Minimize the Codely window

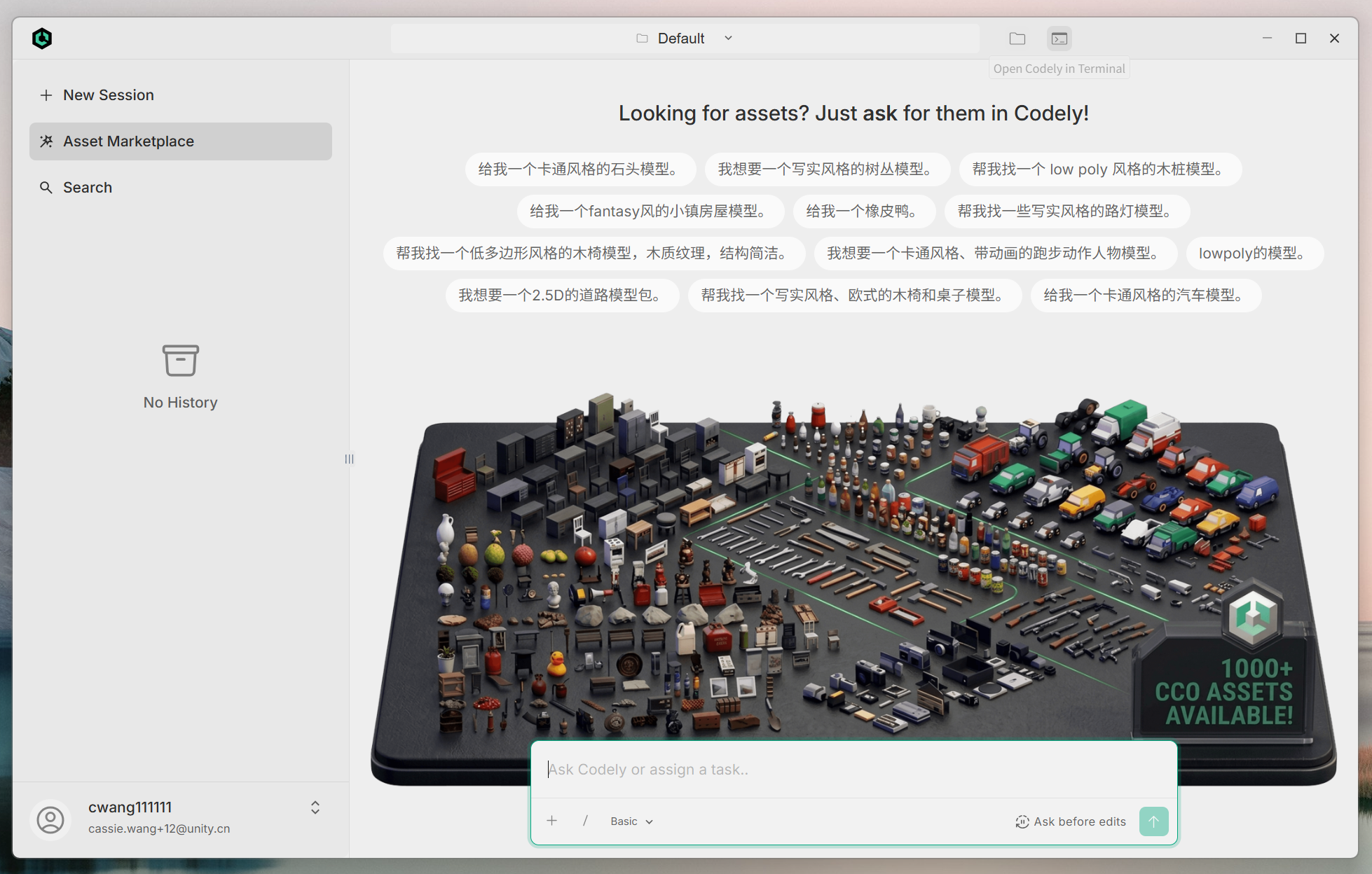(1267, 39)
